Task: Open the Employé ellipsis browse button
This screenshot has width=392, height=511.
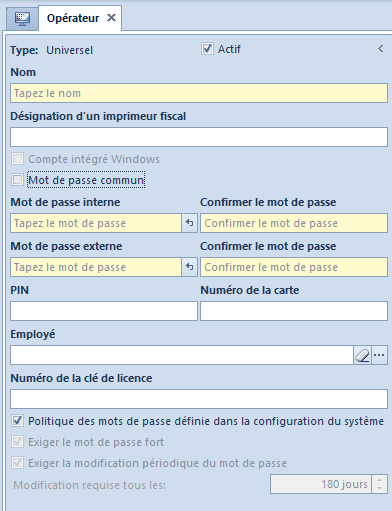Action: (x=379, y=355)
